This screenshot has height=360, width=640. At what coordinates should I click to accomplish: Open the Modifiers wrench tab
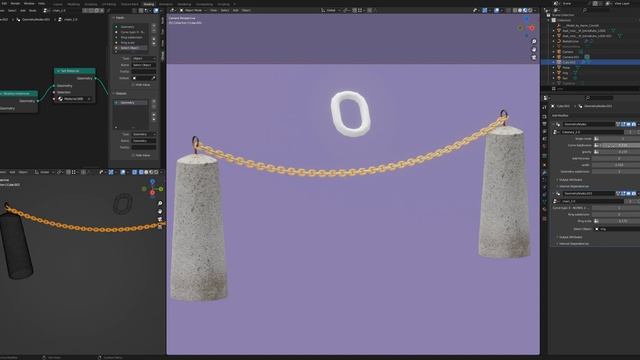tap(544, 173)
